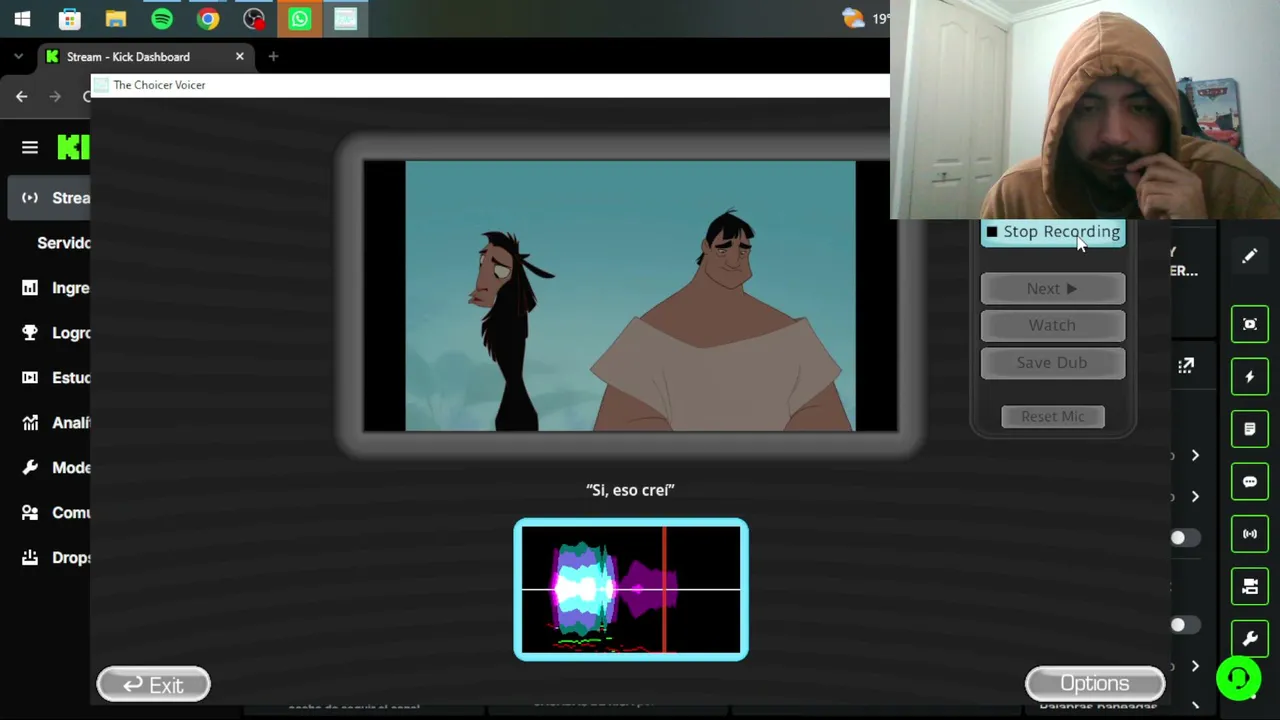This screenshot has height=720, width=1280.
Task: Click the audio waveform recording display
Action: tap(631, 590)
